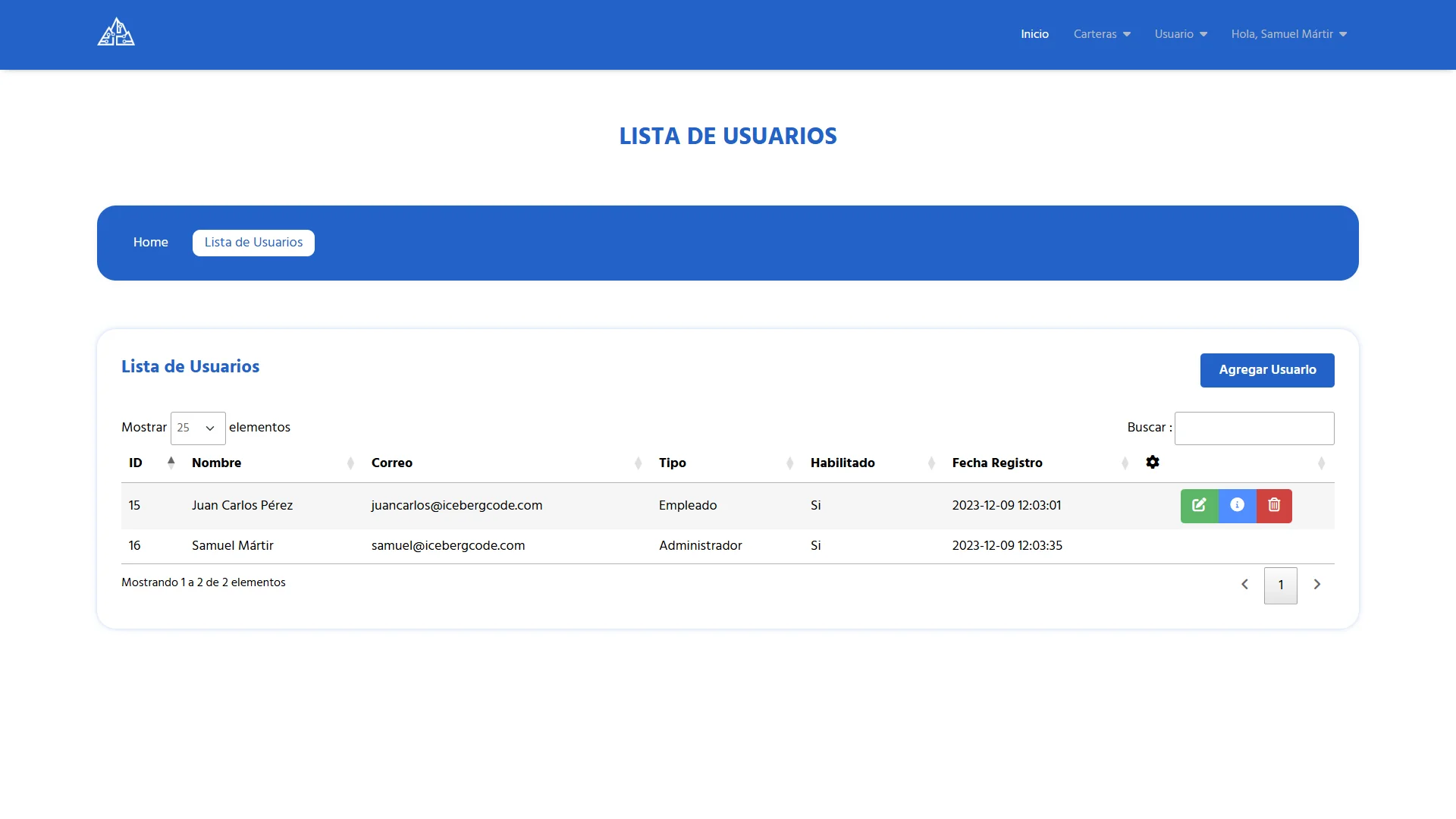Image resolution: width=1456 pixels, height=819 pixels.
Task: Click the Empleado type cell
Action: click(x=688, y=506)
